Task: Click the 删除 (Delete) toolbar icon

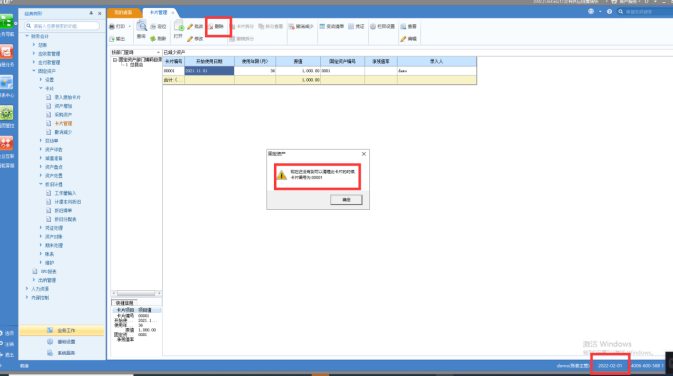Action: 211,27
